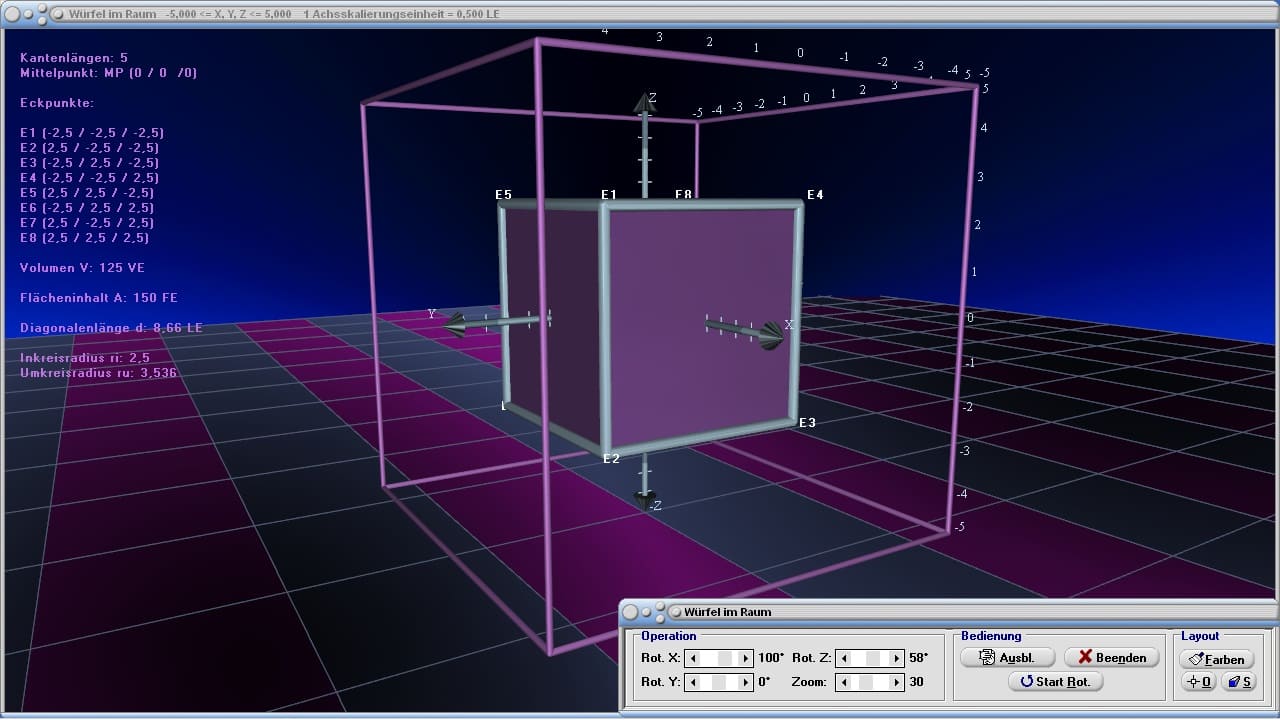Screen dimensions: 1280x720
Task: Click the Rot. X value 100°
Action: [x=771, y=658]
